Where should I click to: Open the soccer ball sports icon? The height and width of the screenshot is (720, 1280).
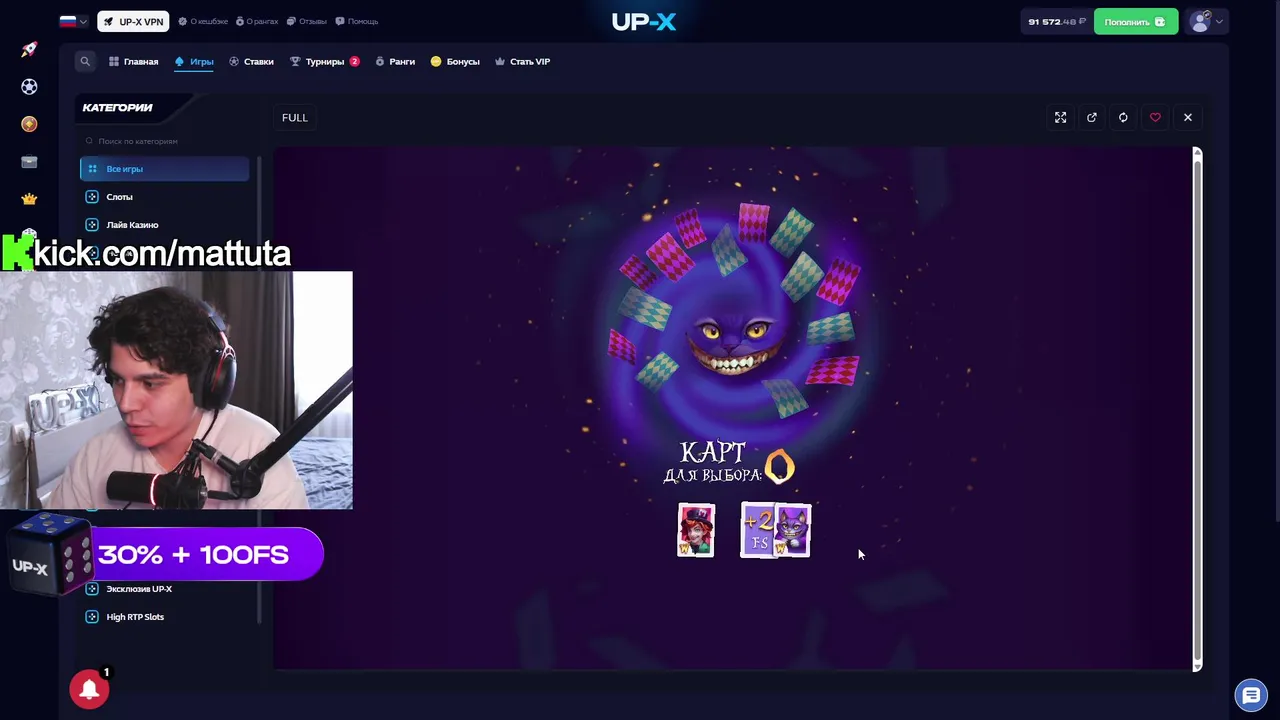(x=29, y=87)
